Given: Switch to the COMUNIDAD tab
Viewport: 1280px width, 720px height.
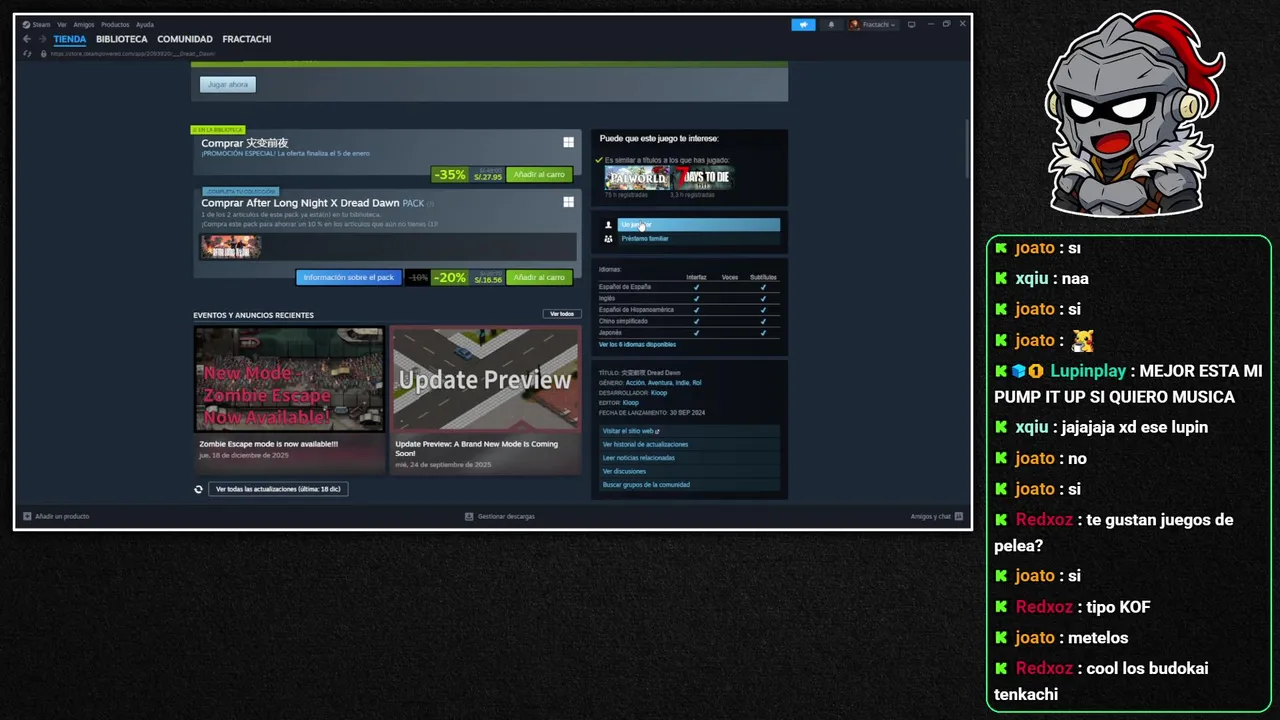Looking at the screenshot, I should click(185, 39).
